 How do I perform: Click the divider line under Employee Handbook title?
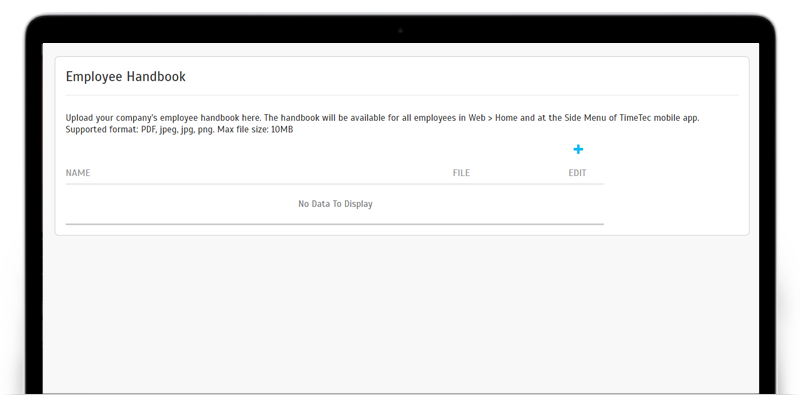[x=402, y=95]
